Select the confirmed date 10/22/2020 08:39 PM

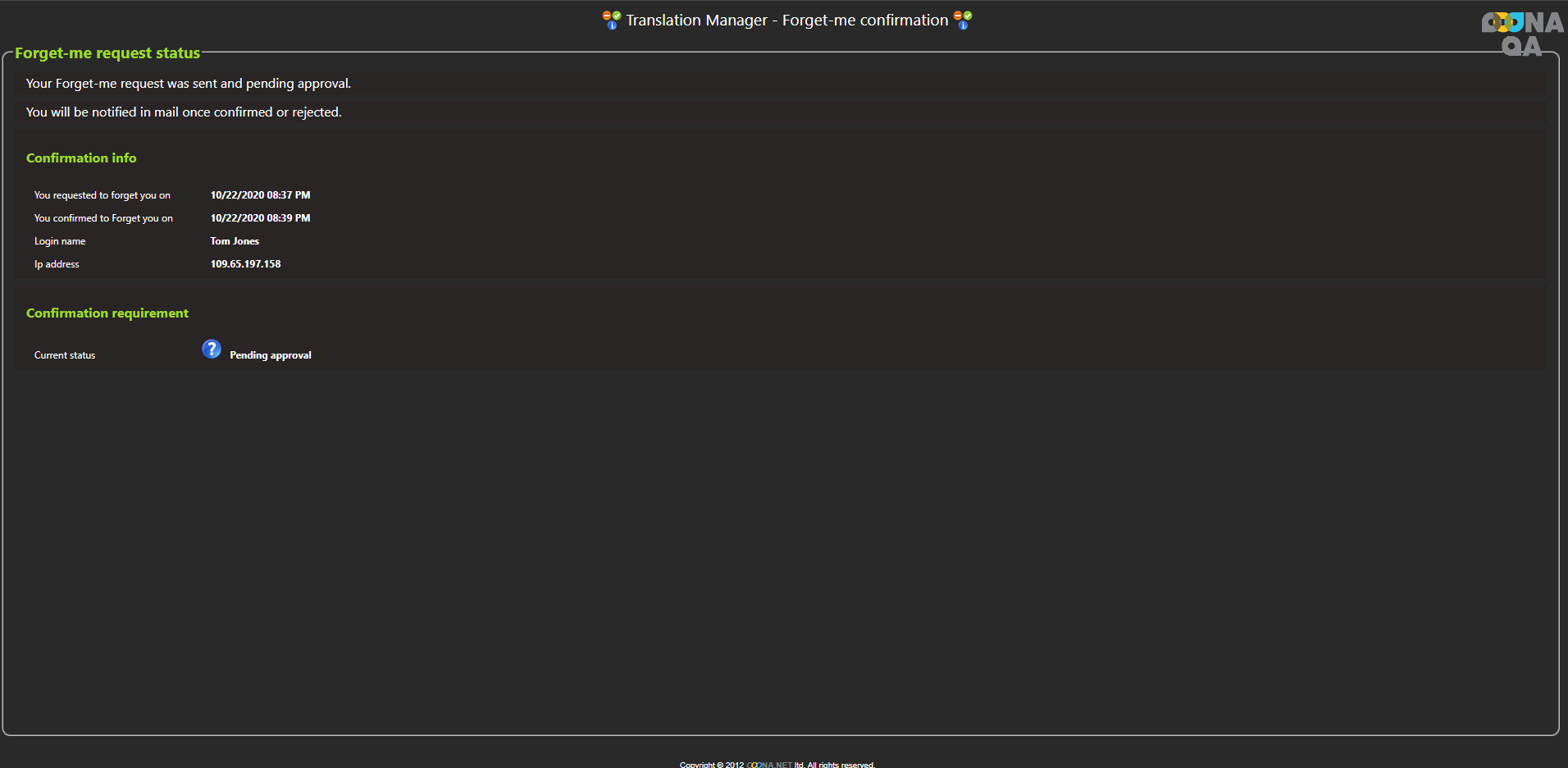[260, 218]
